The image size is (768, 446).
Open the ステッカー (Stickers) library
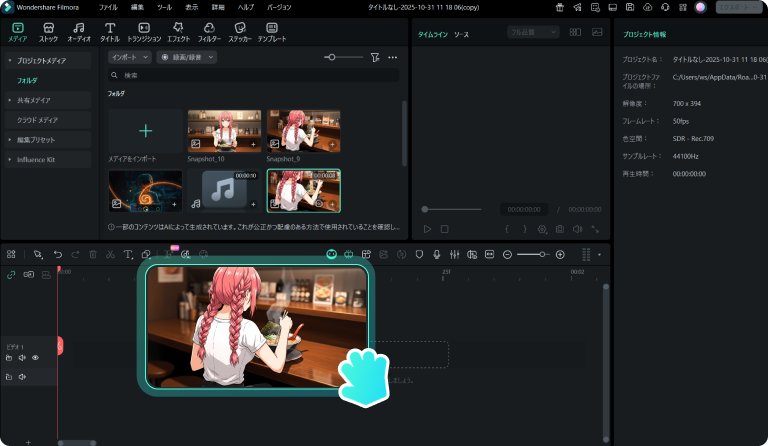pos(239,31)
